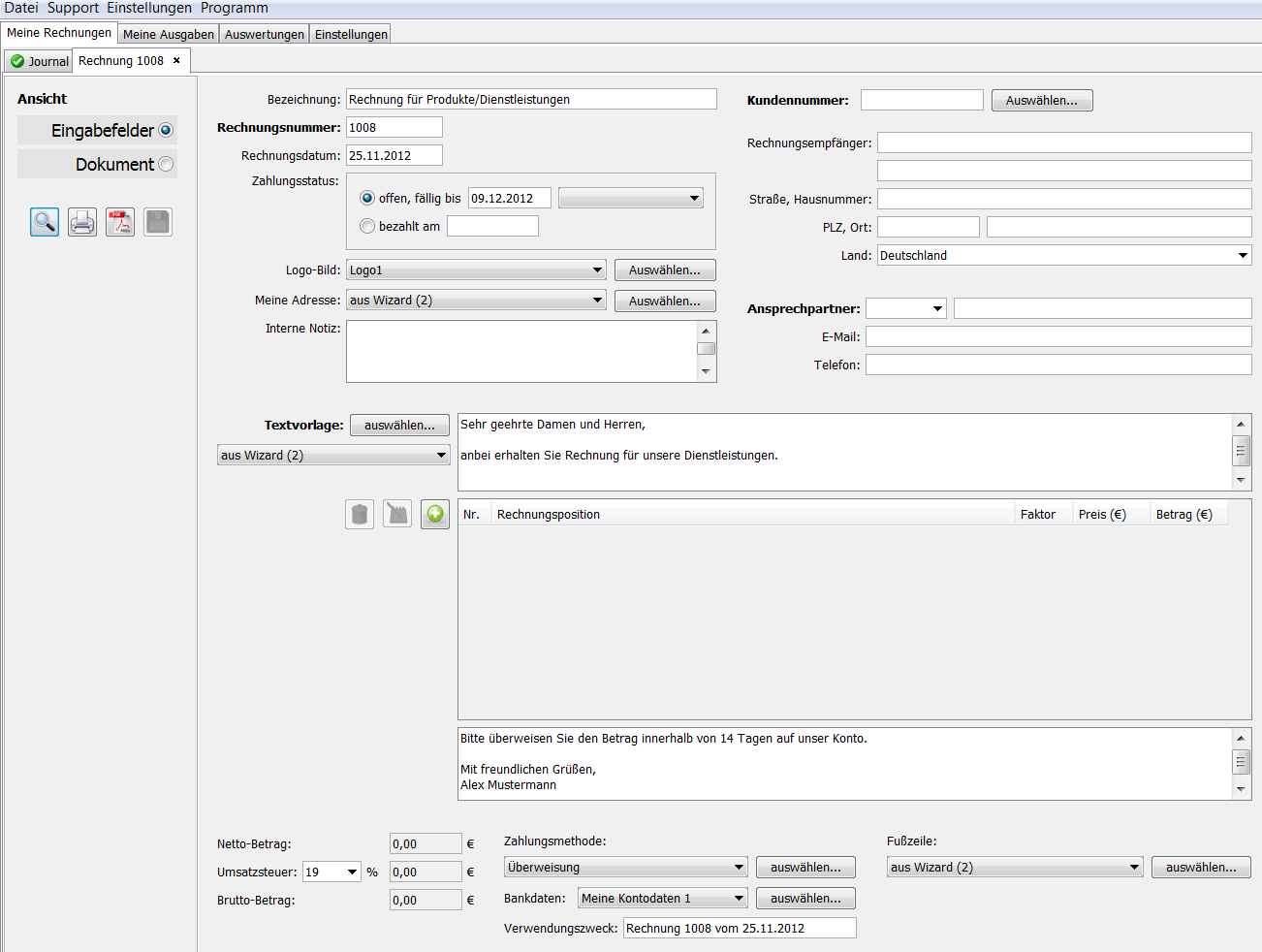Switch to the Meine Ausgaben tab

point(169,34)
